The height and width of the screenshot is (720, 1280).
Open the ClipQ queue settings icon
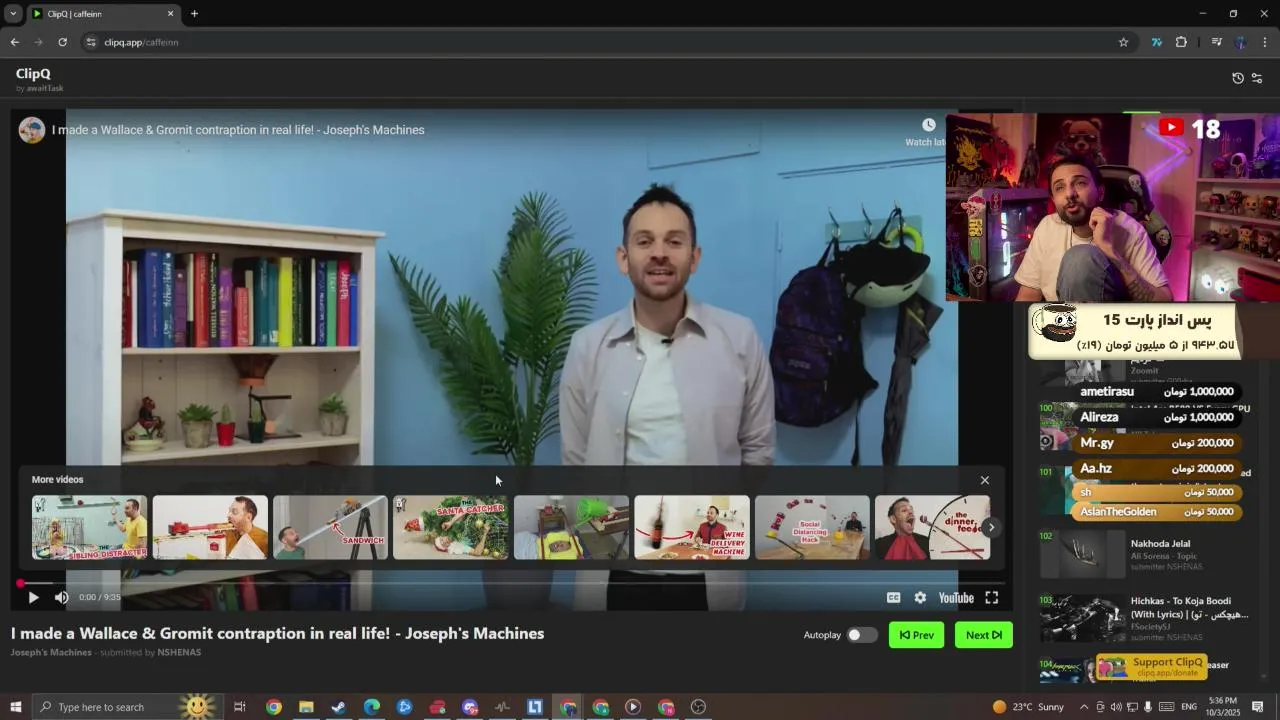[1257, 78]
